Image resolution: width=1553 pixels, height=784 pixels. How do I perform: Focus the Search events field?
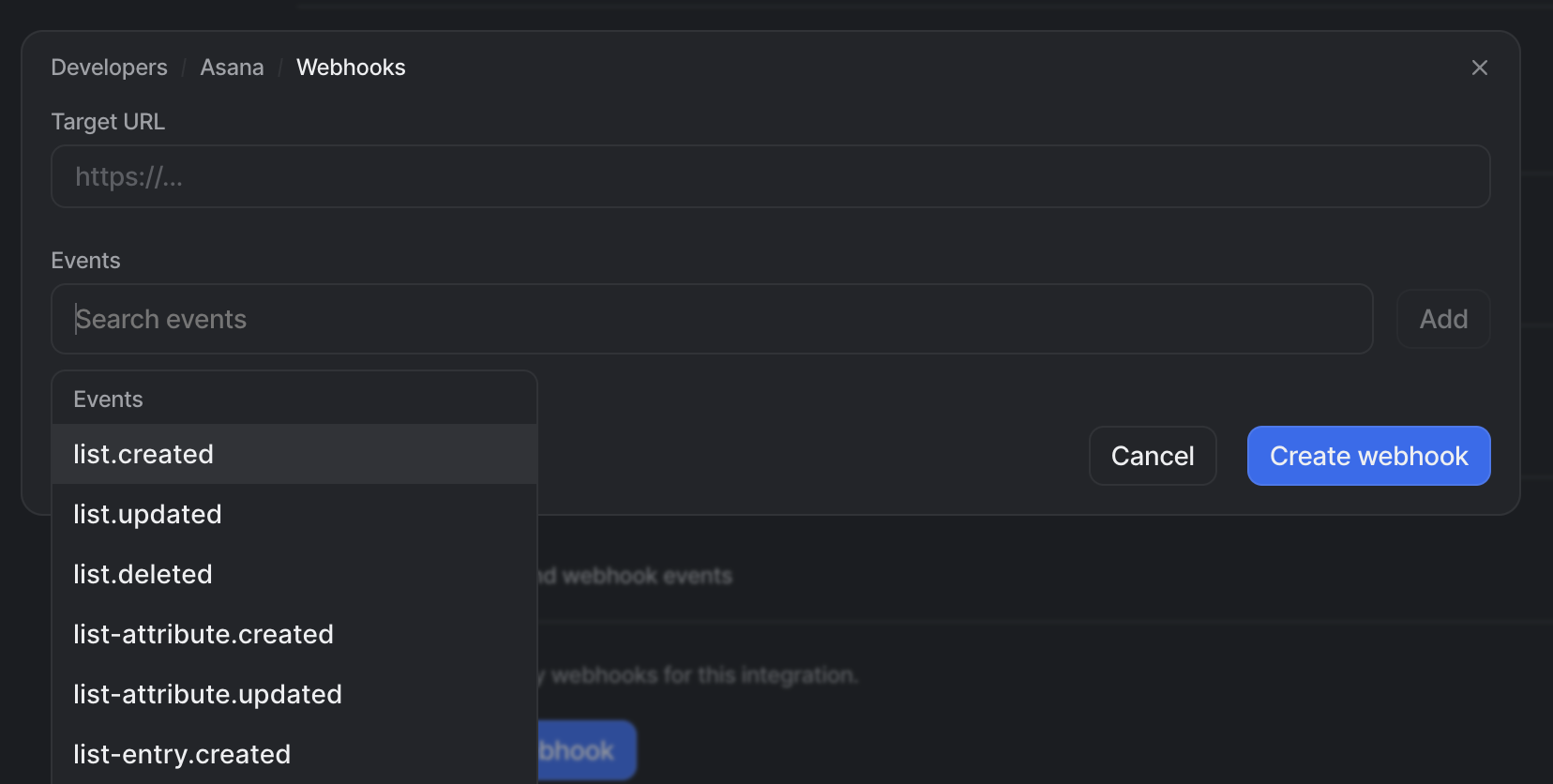click(x=713, y=319)
